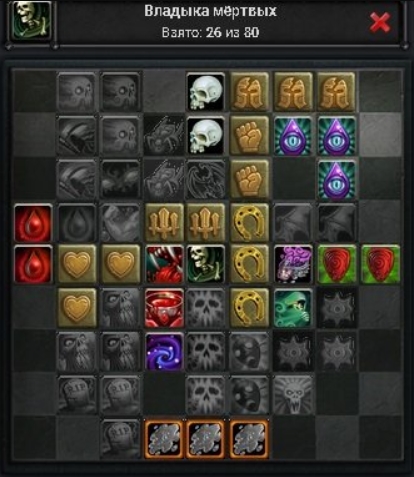The height and width of the screenshot is (477, 414).
Task: Pick the upper red blood drop talent
Action: 33,223
